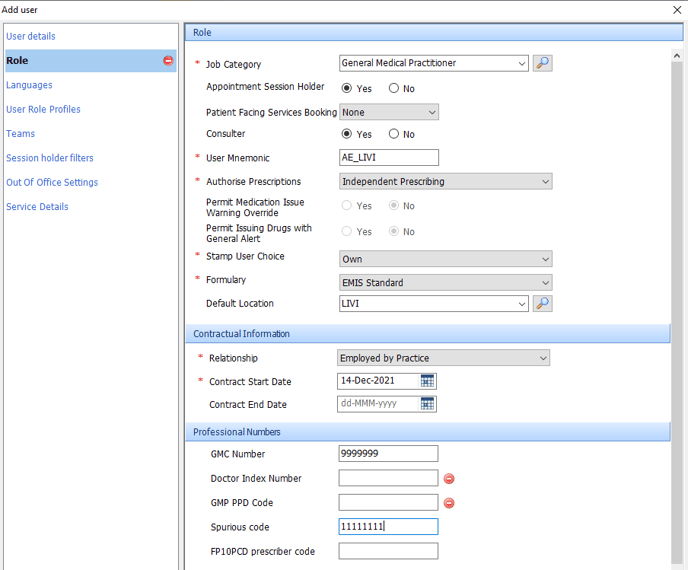This screenshot has height=570, width=688.
Task: Click the GMC Number input field
Action: (388, 454)
